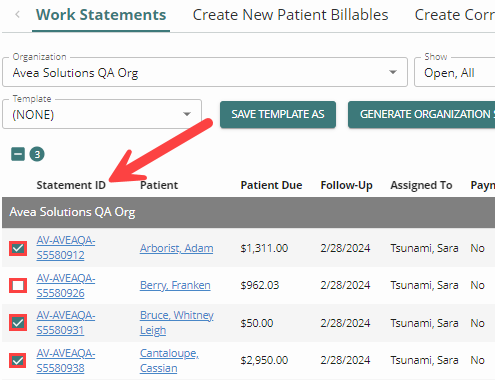Click the minus deselect-all icon
This screenshot has height=380, width=495.
coord(18,154)
